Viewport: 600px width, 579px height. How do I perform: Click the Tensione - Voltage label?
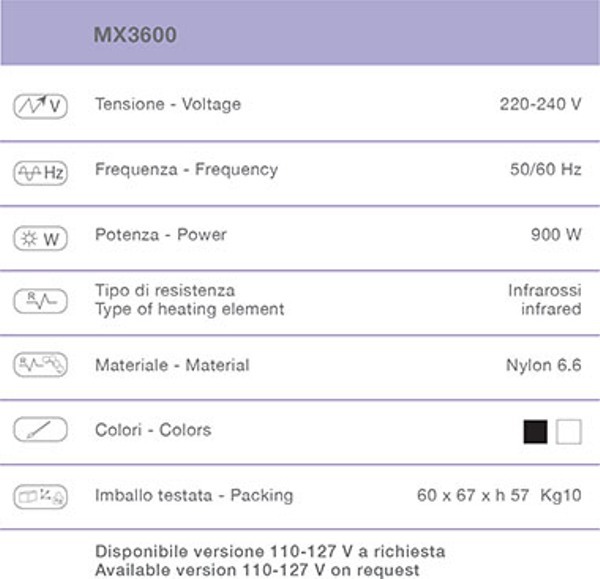[168, 104]
